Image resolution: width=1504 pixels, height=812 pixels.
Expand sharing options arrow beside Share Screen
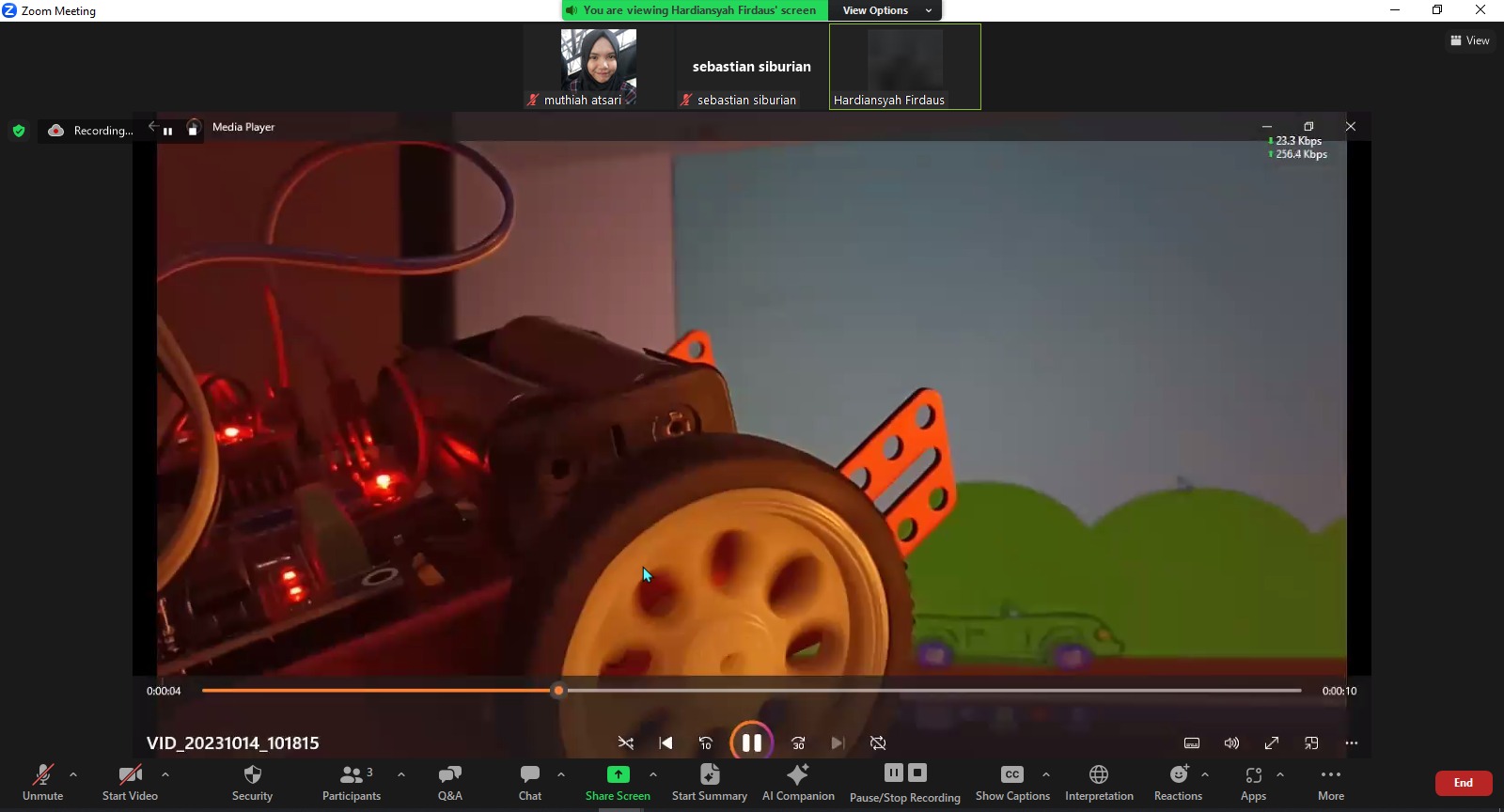(x=653, y=775)
